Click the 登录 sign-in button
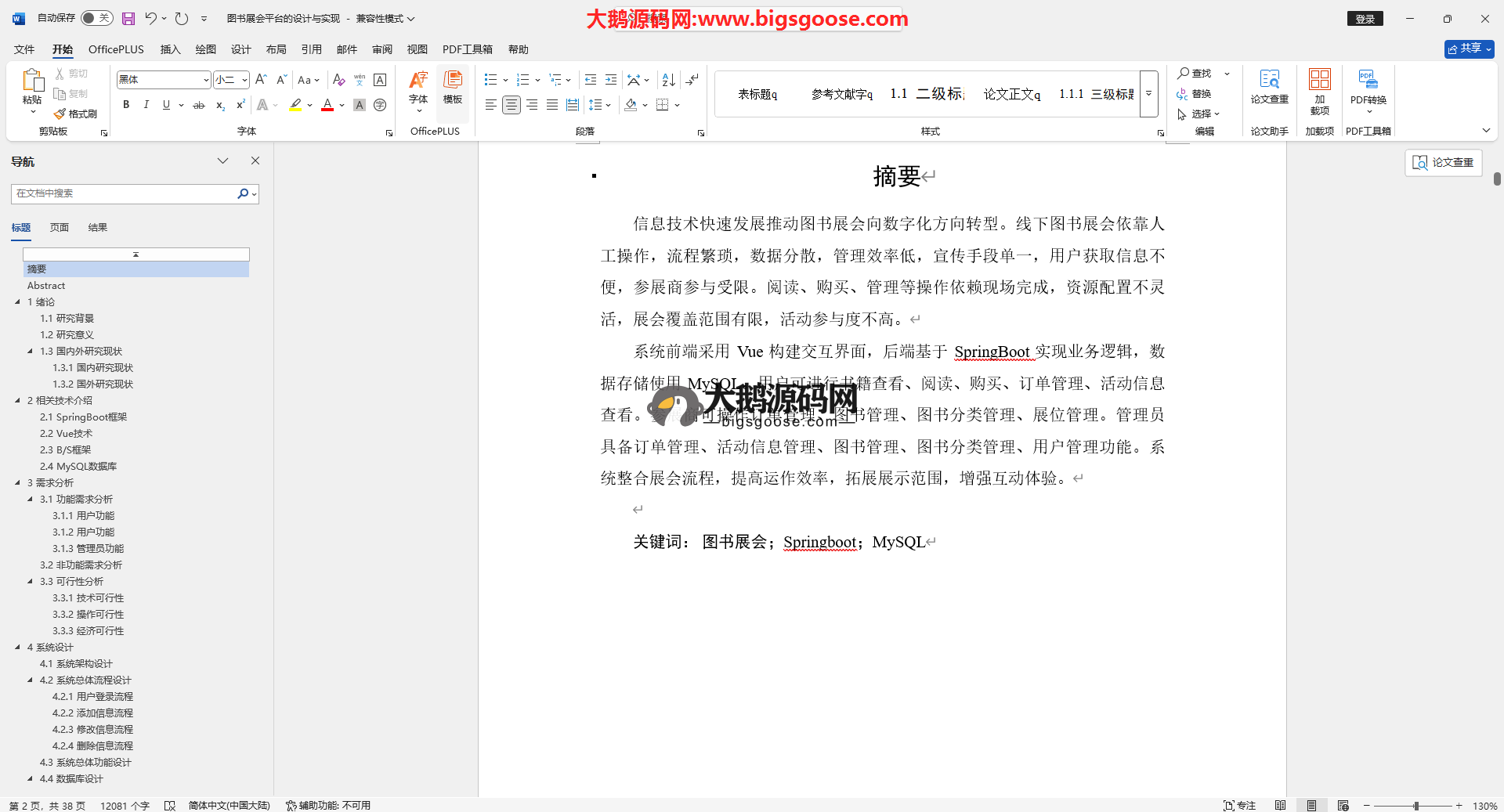This screenshot has height=812, width=1504. [x=1365, y=19]
